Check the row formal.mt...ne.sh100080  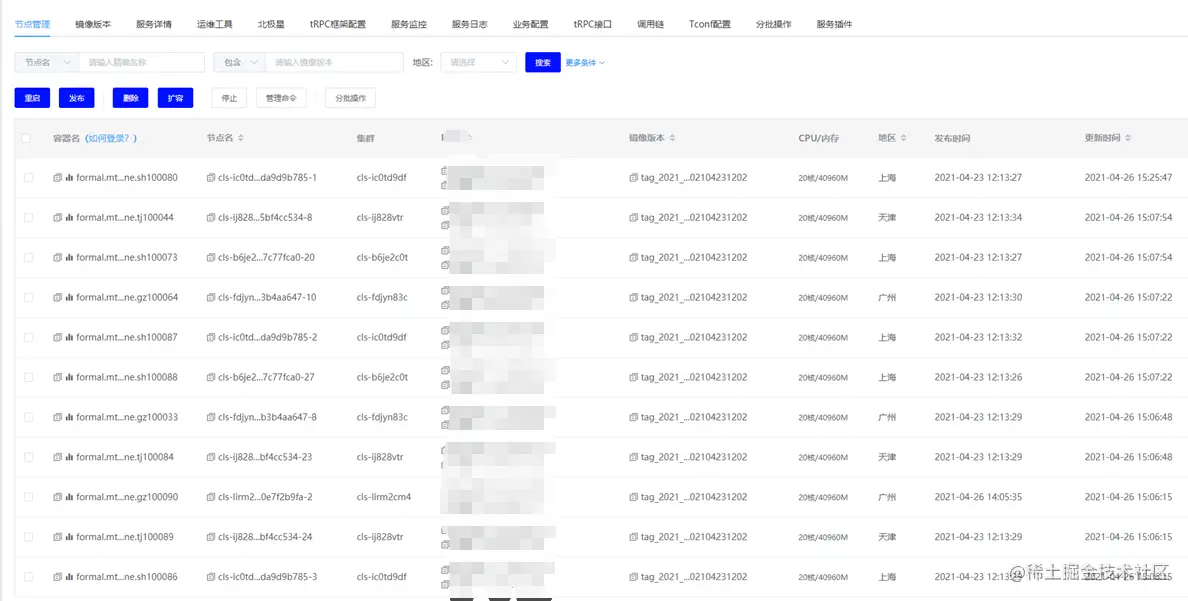pyautogui.click(x=28, y=177)
